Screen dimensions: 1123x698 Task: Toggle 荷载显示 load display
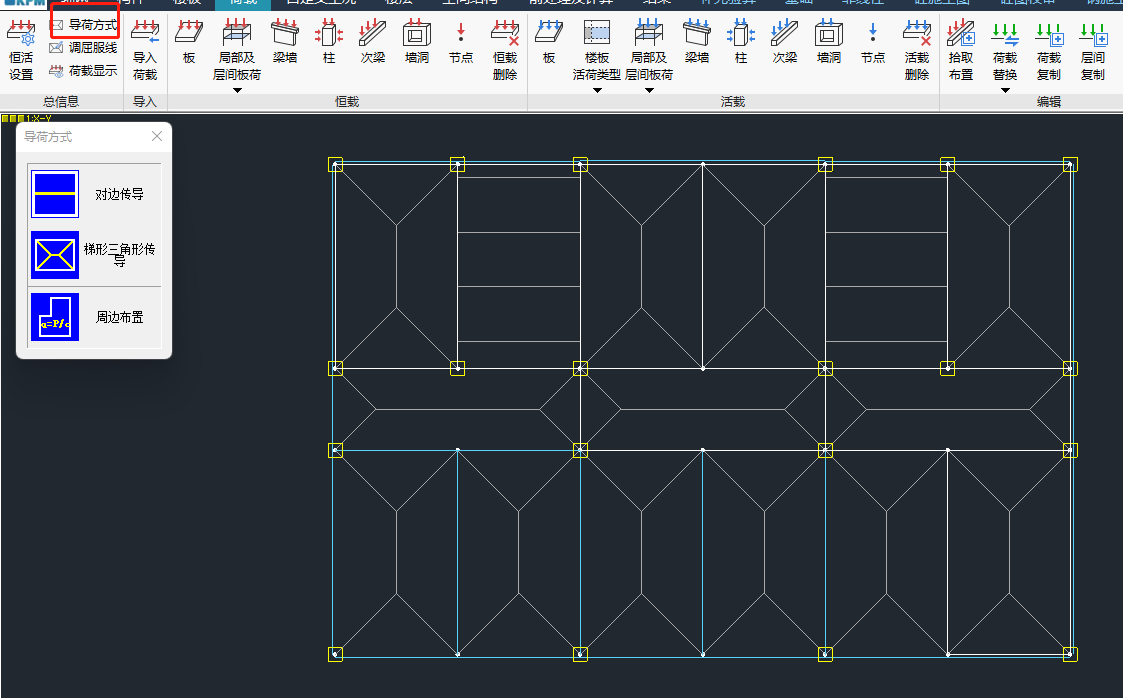click(x=85, y=71)
